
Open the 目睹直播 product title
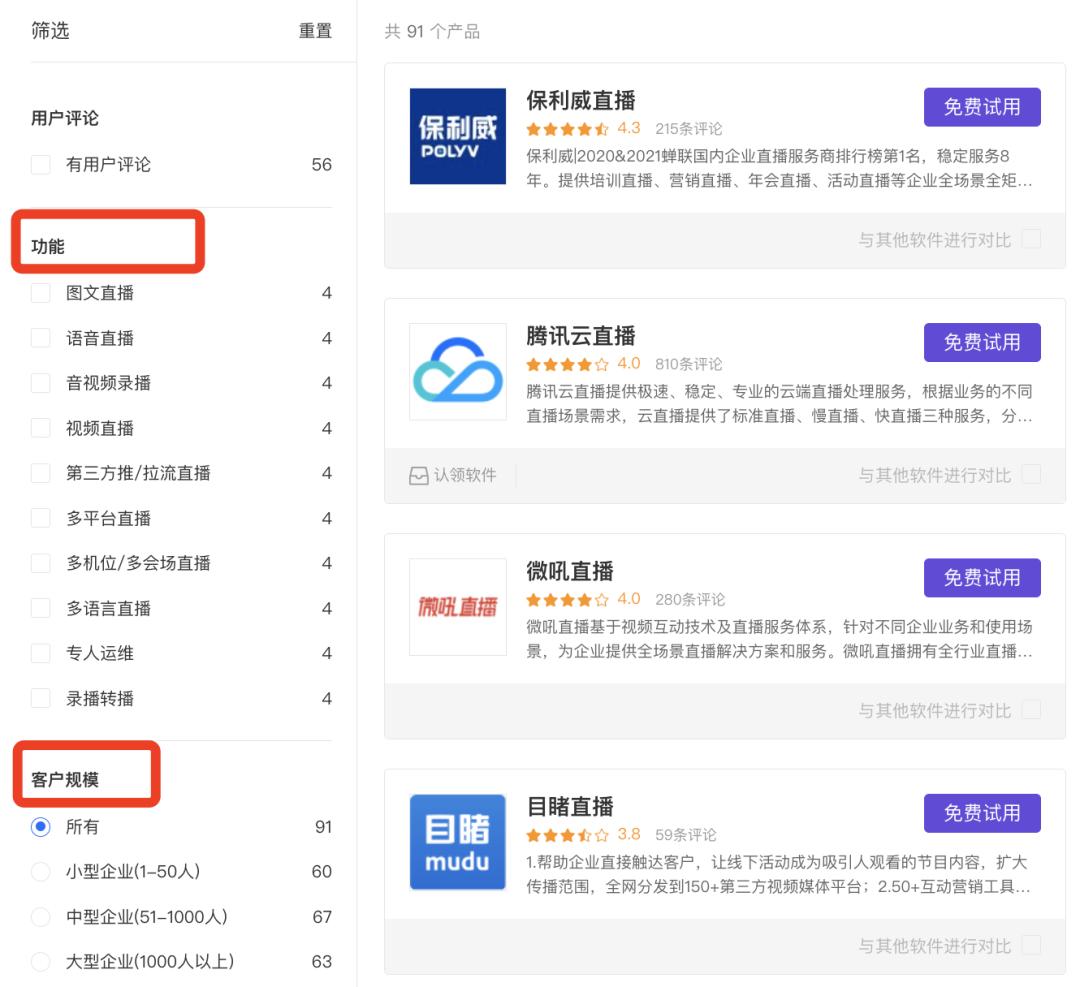coord(570,807)
